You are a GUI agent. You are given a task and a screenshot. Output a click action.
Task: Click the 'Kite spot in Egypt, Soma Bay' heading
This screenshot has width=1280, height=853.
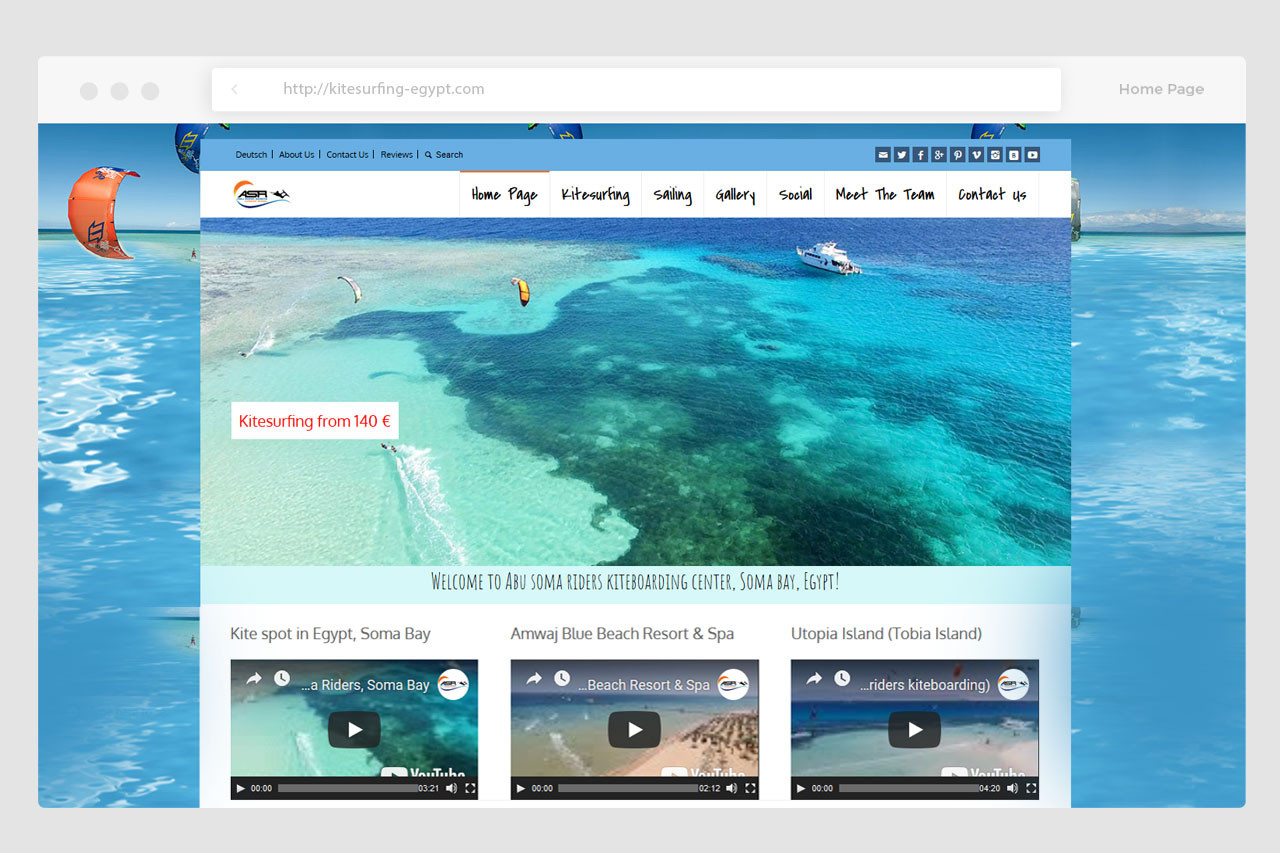click(x=330, y=634)
